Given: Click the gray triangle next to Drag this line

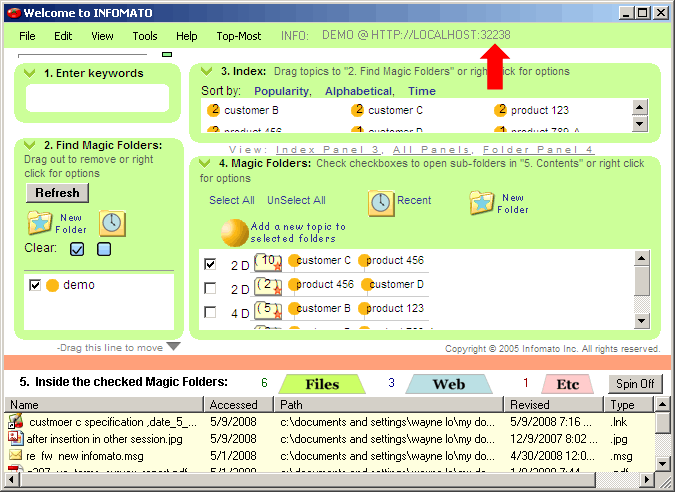Looking at the screenshot, I should [x=173, y=347].
